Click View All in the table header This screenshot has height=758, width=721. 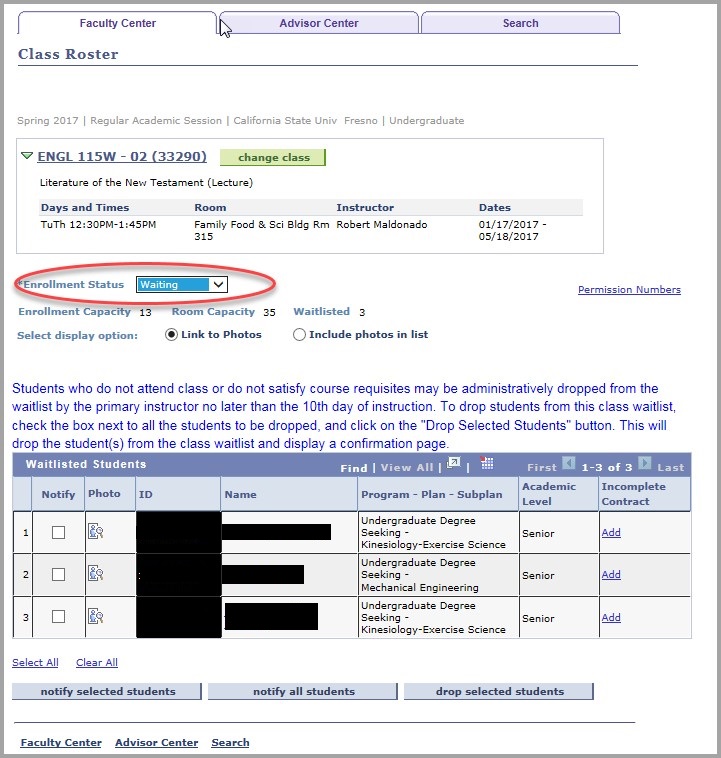pos(407,467)
